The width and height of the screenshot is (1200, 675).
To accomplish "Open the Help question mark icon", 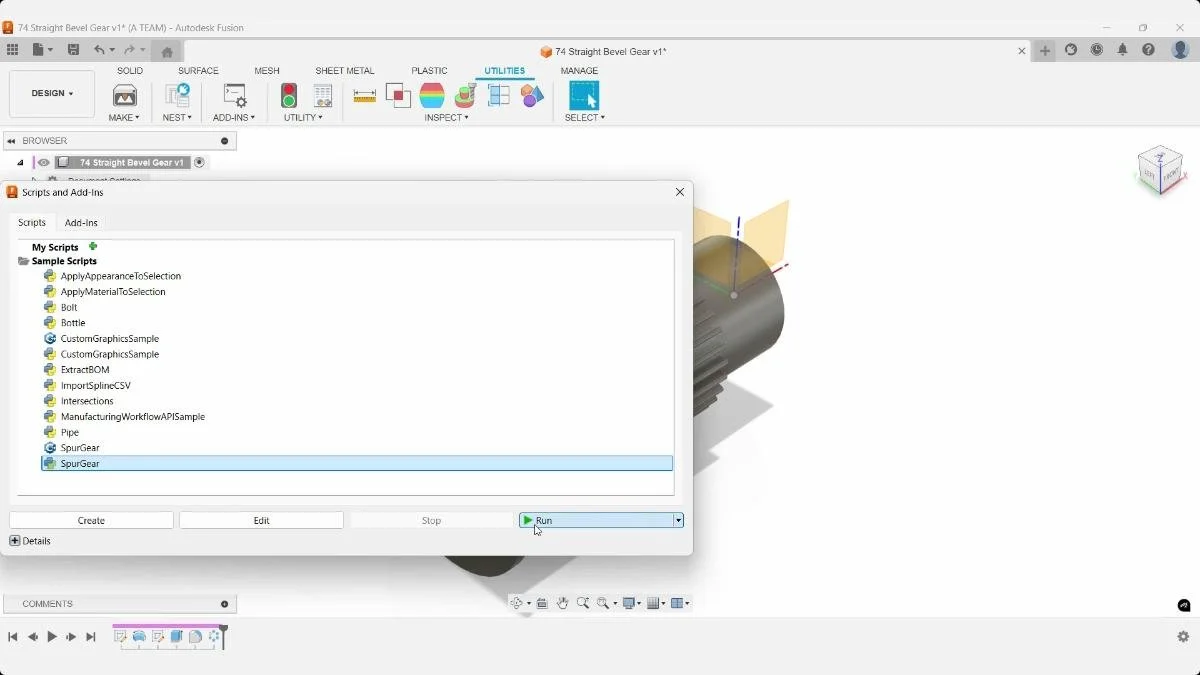I will (1148, 50).
